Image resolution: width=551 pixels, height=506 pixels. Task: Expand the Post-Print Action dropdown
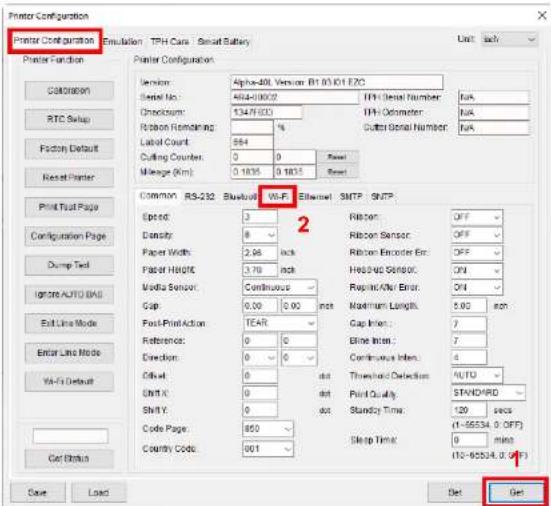[280, 323]
